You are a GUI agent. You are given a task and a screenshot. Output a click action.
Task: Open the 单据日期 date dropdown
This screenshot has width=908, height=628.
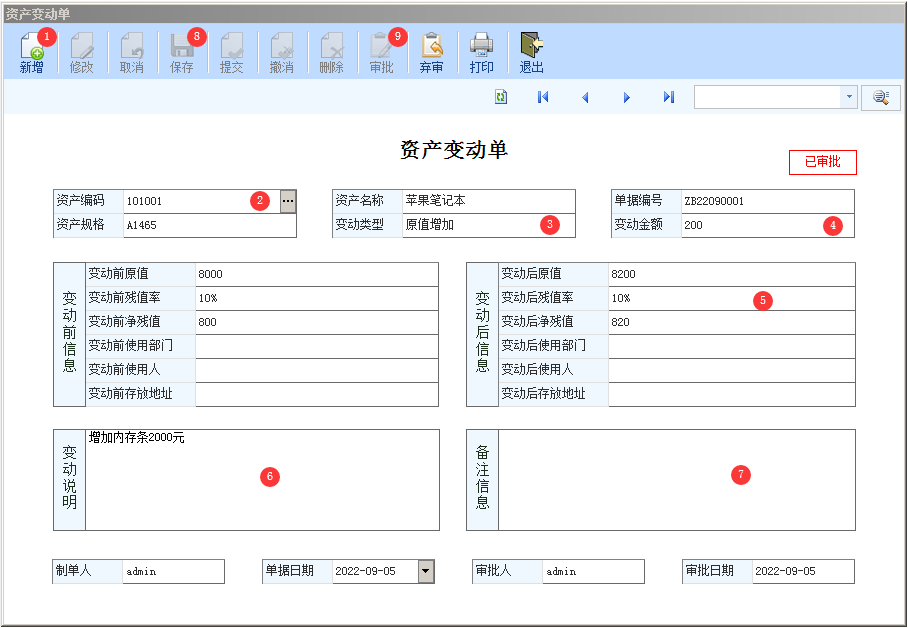coord(426,571)
